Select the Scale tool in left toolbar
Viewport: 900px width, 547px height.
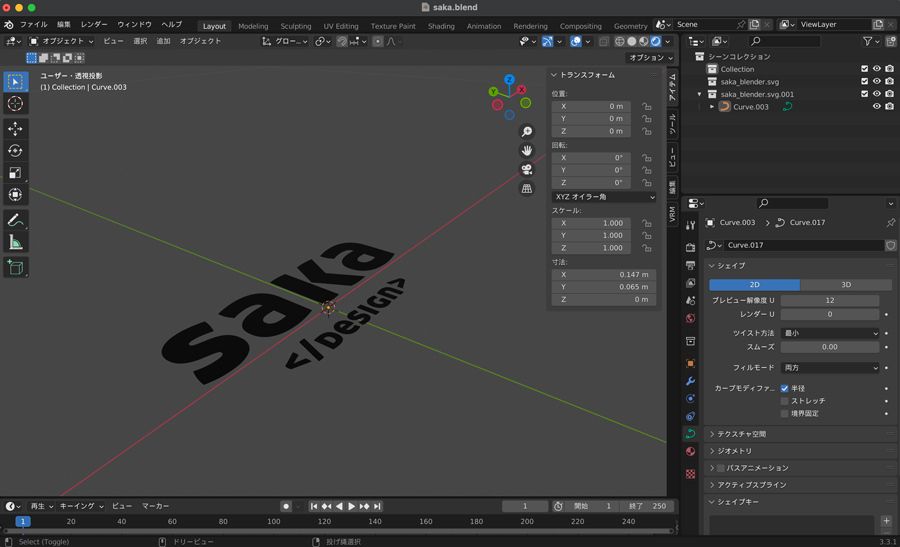point(15,173)
